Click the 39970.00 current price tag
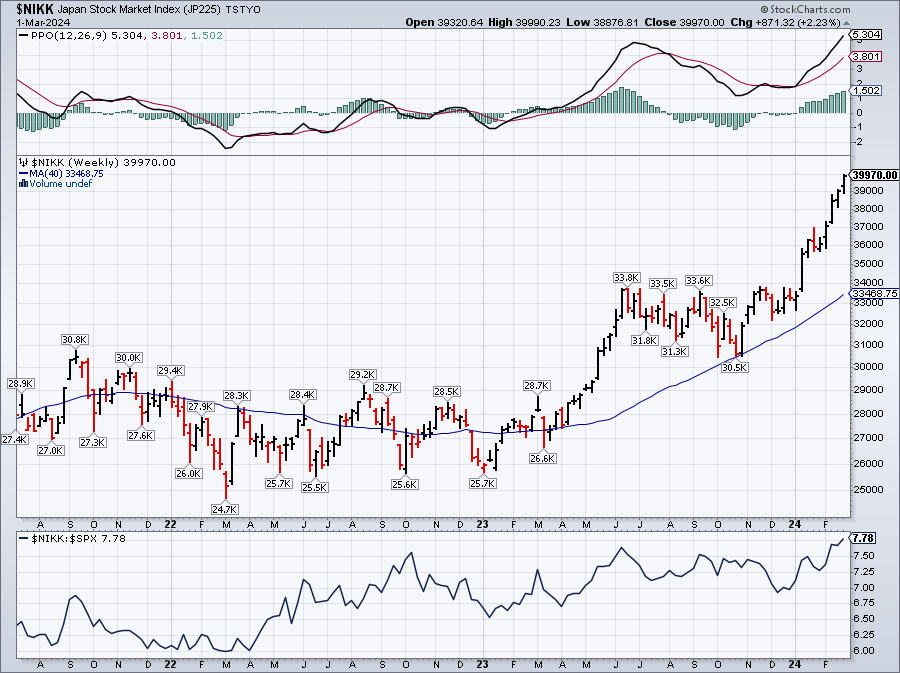Screen dimensions: 900x673 click(x=875, y=175)
